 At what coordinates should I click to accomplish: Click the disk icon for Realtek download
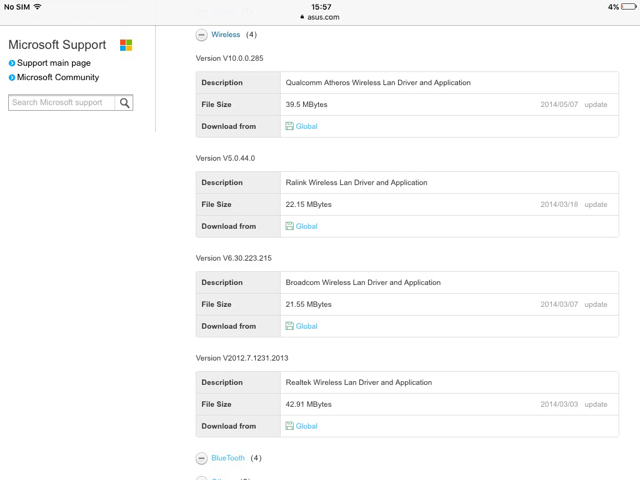(289, 426)
